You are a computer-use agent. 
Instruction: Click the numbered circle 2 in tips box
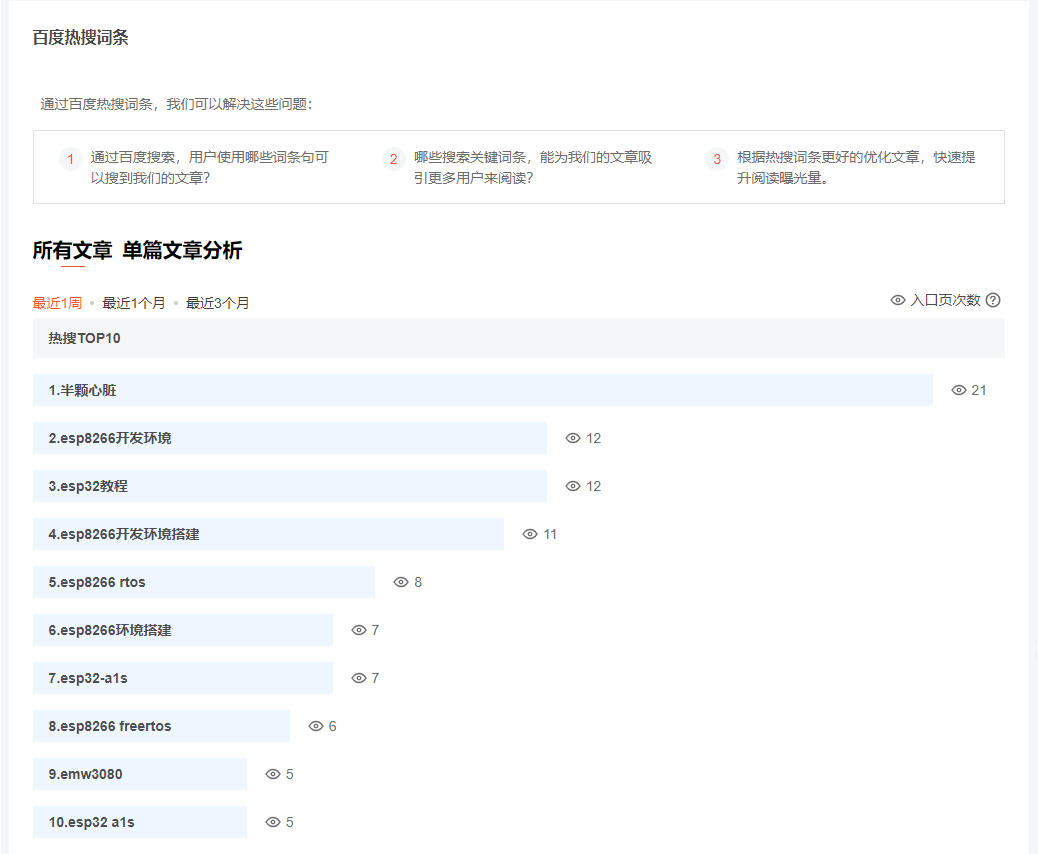(392, 159)
